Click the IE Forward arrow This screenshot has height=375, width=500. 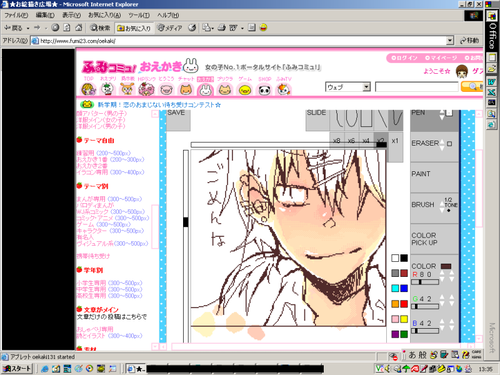(37, 28)
